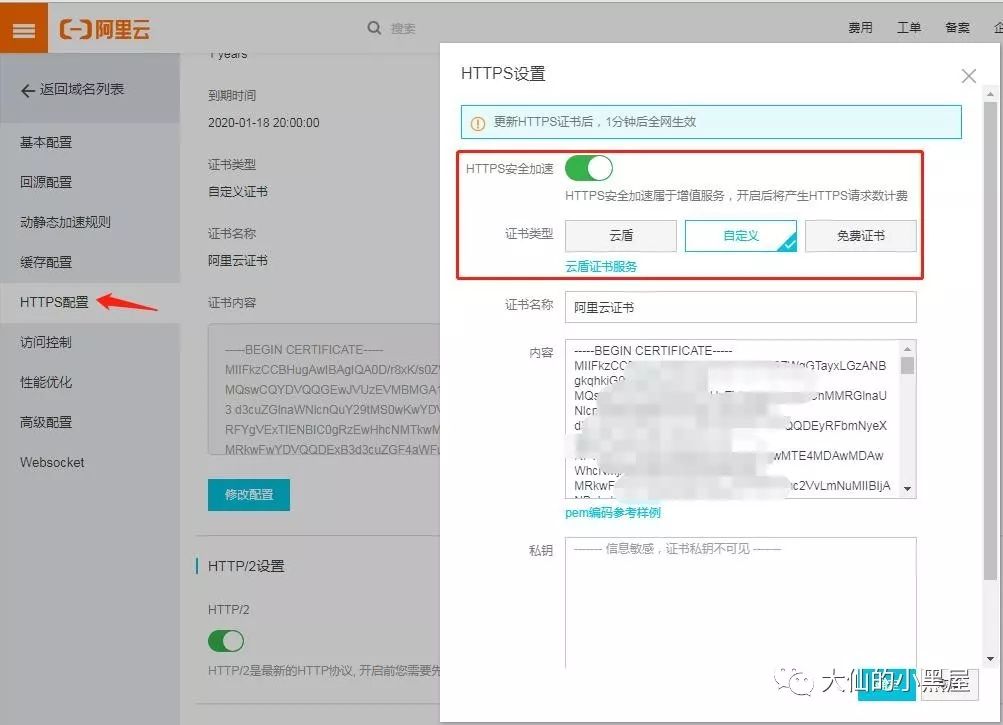Click the 搜索 search field

[x=404, y=28]
